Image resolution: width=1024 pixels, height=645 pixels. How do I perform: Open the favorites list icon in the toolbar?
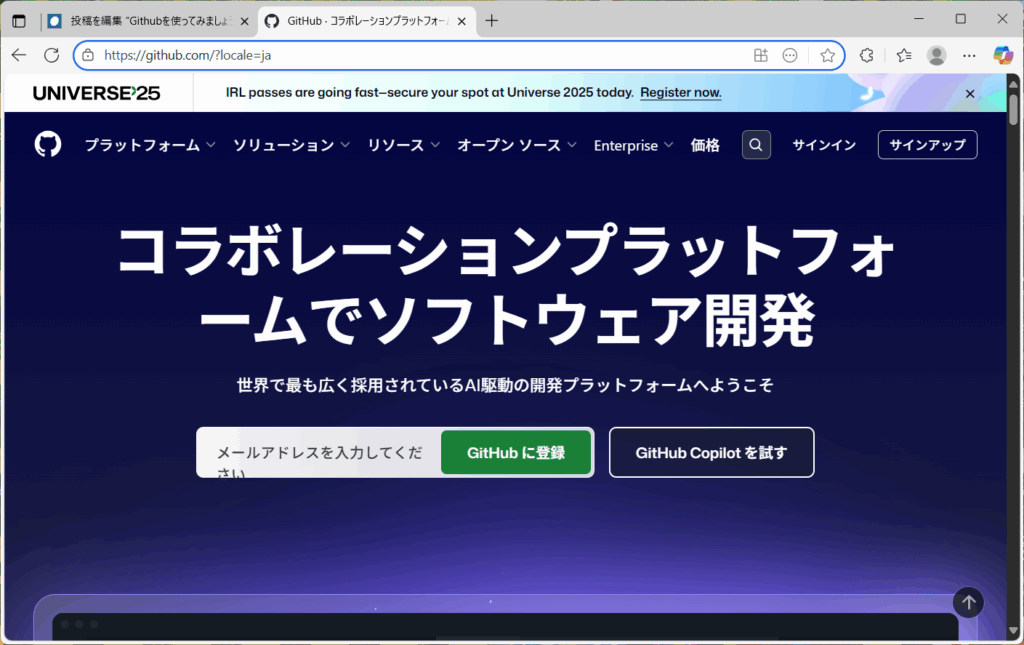tap(904, 55)
